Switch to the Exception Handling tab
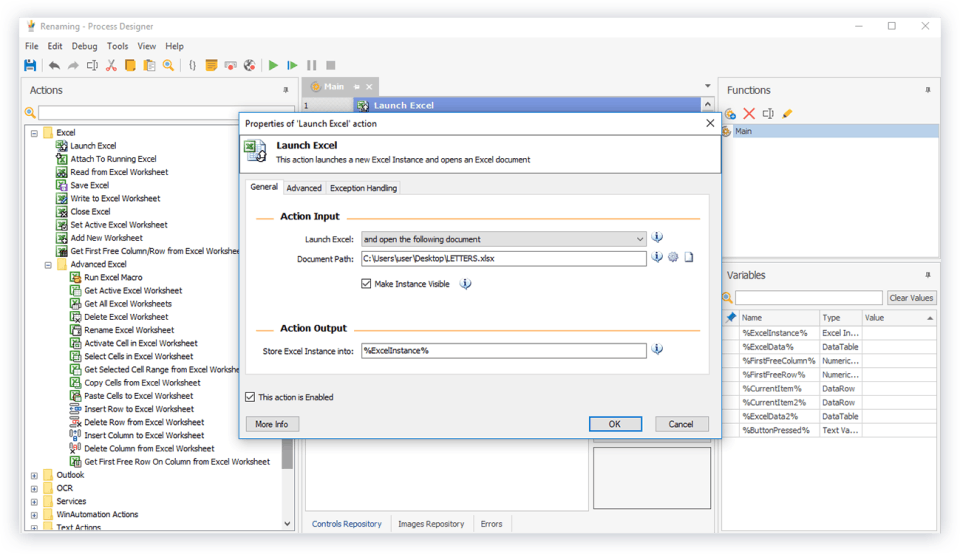The width and height of the screenshot is (960, 554). coord(364,188)
